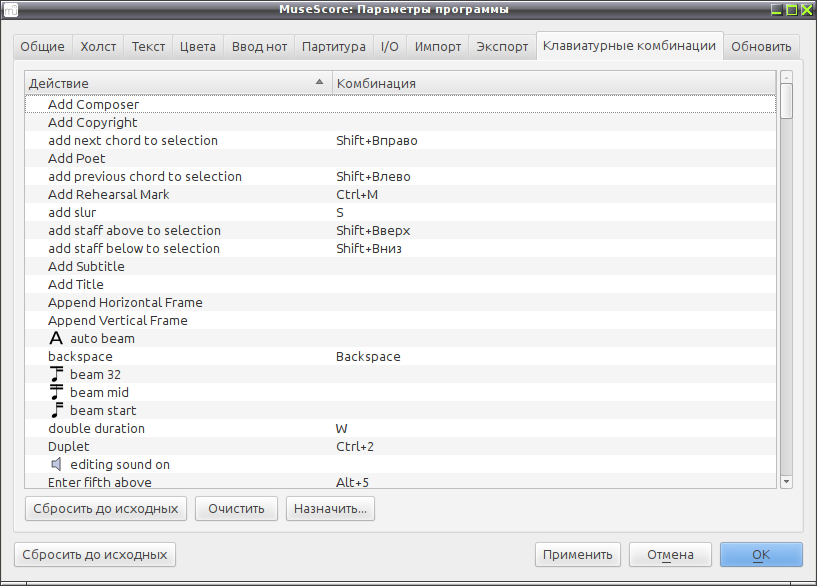Click the vertical scrollbar thumb
The image size is (817, 586).
[786, 101]
